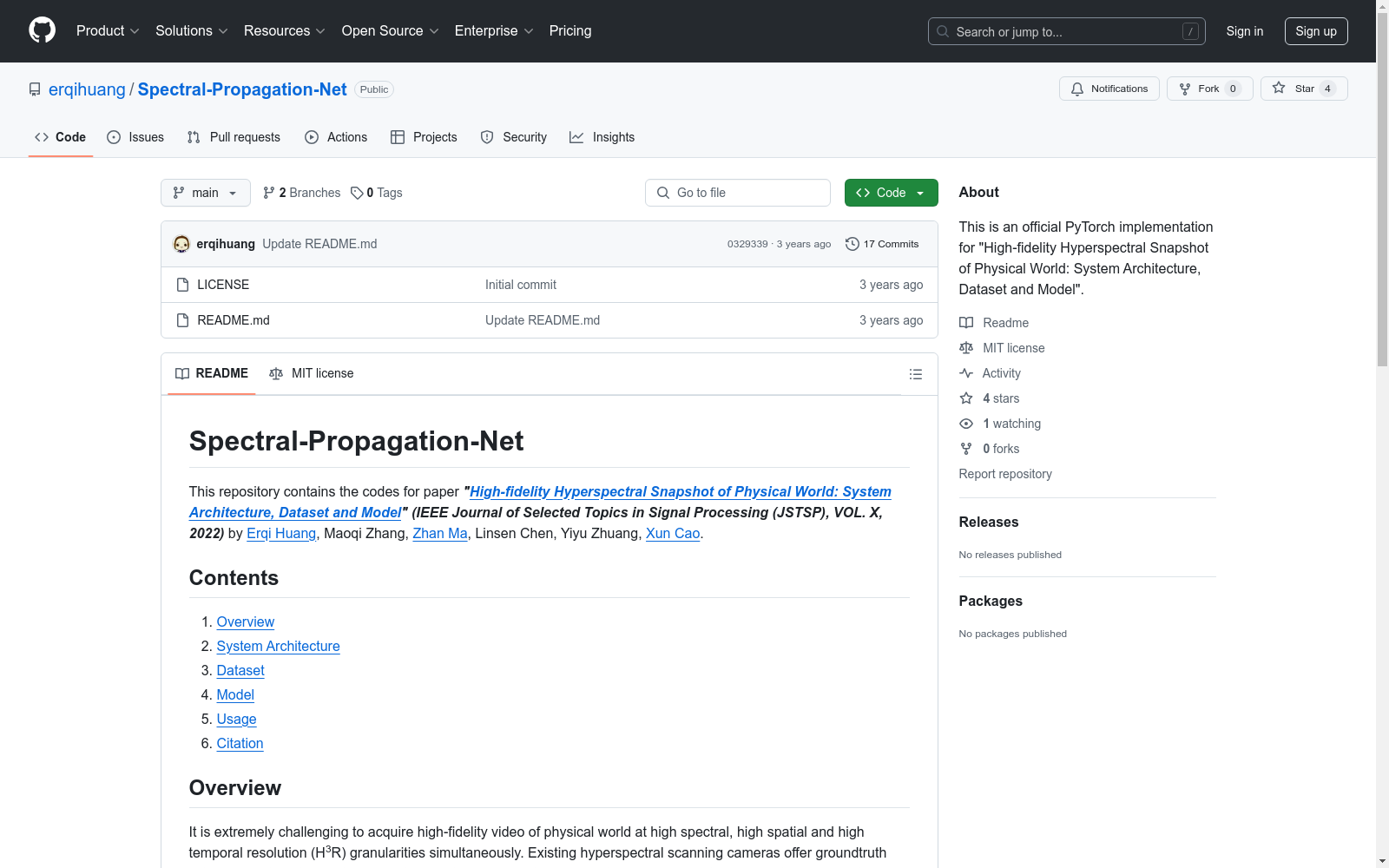This screenshot has height=868, width=1389.
Task: Open commit hash 0329339
Action: [x=747, y=244]
